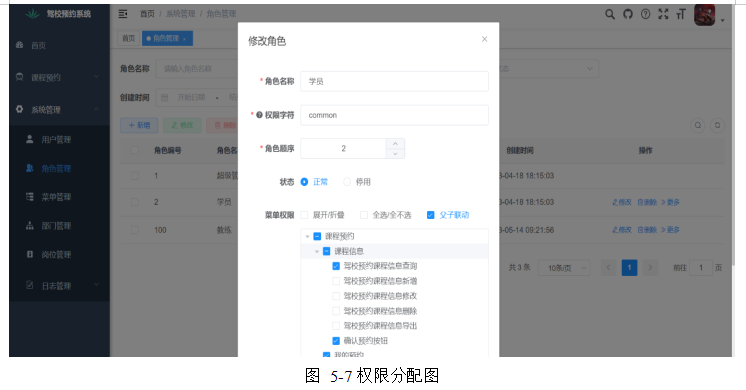
Task: Toggle the 全选/全不选 checkbox
Action: point(364,215)
